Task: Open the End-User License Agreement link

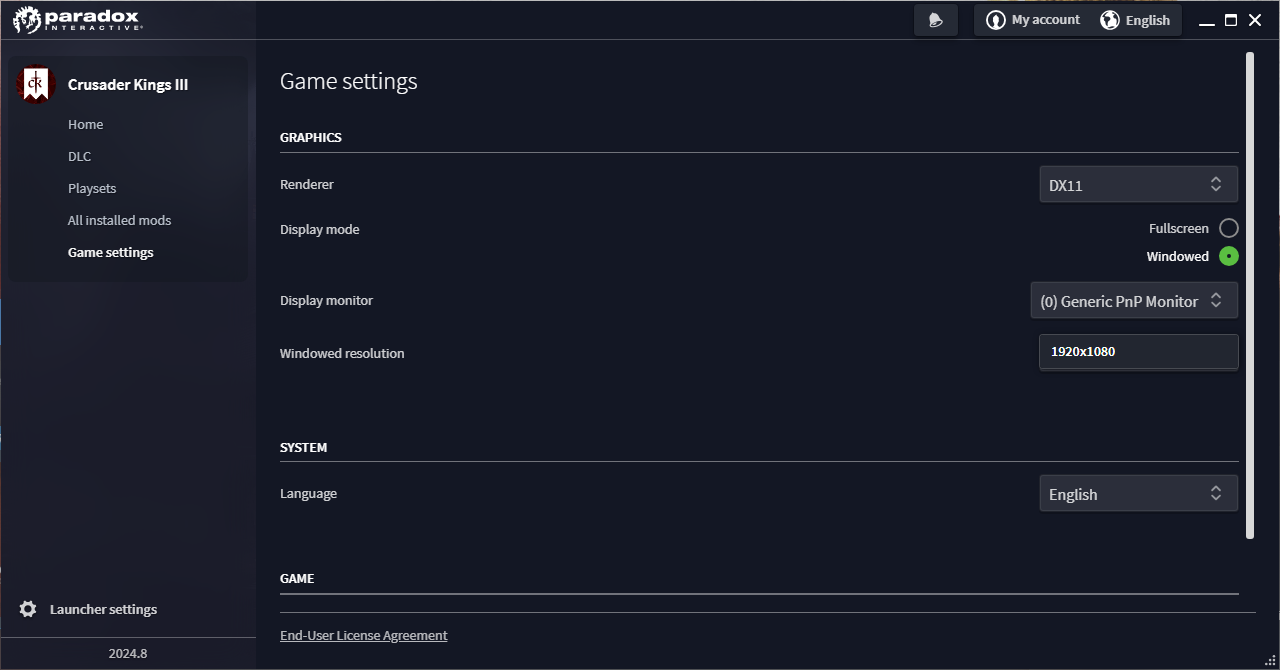Action: [364, 635]
